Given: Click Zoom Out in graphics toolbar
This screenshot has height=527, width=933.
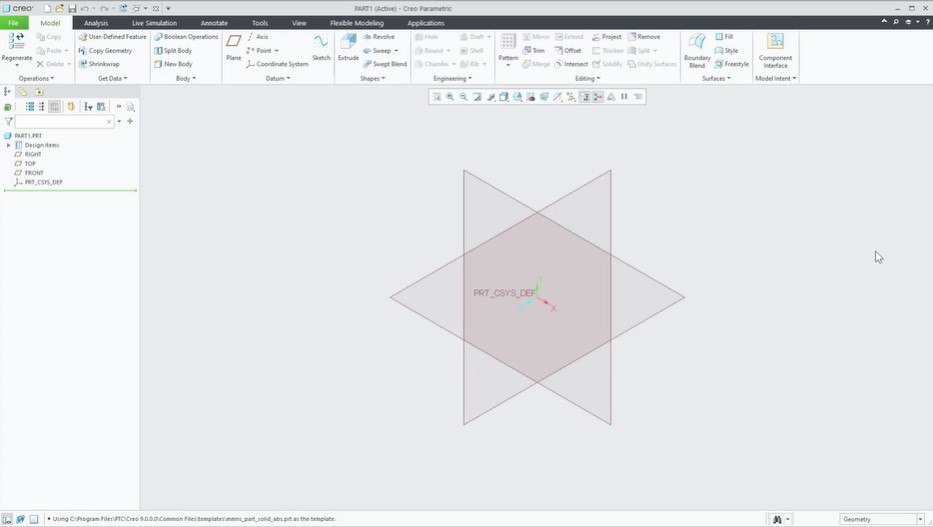Looking at the screenshot, I should tap(463, 97).
